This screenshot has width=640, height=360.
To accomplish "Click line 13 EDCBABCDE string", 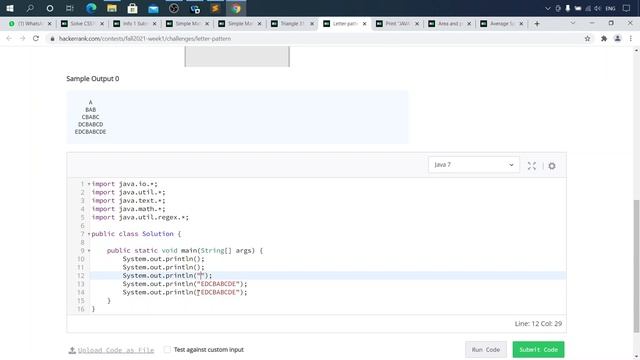I will pyautogui.click(x=218, y=284).
